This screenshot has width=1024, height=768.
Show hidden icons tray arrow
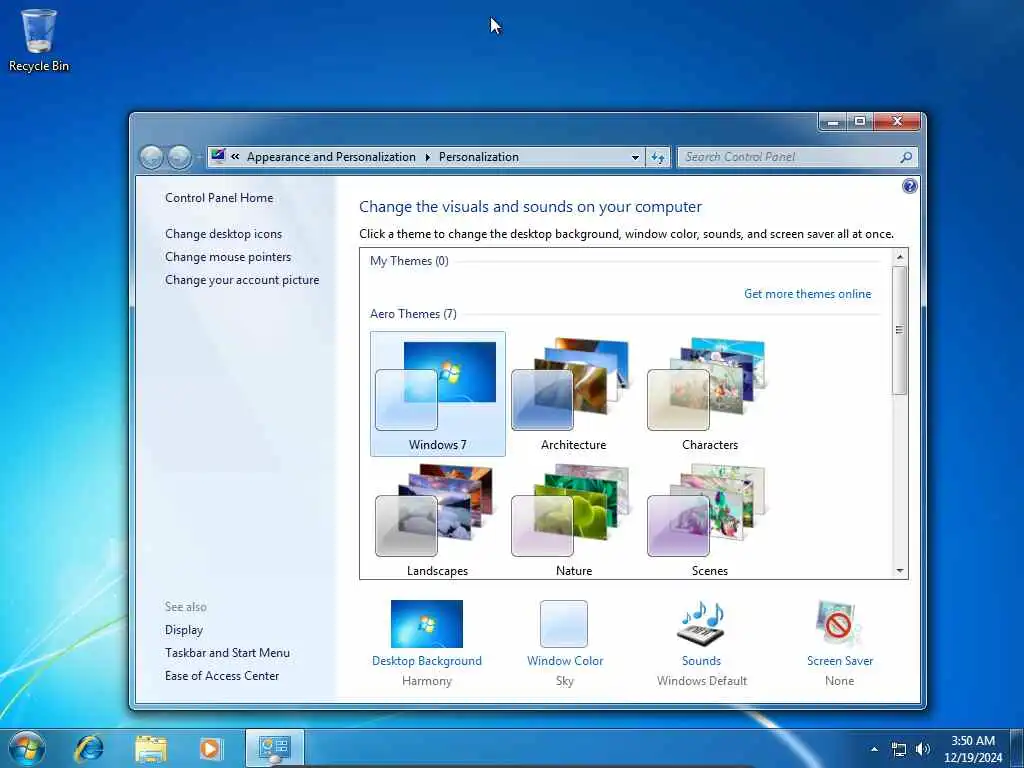[x=874, y=749]
